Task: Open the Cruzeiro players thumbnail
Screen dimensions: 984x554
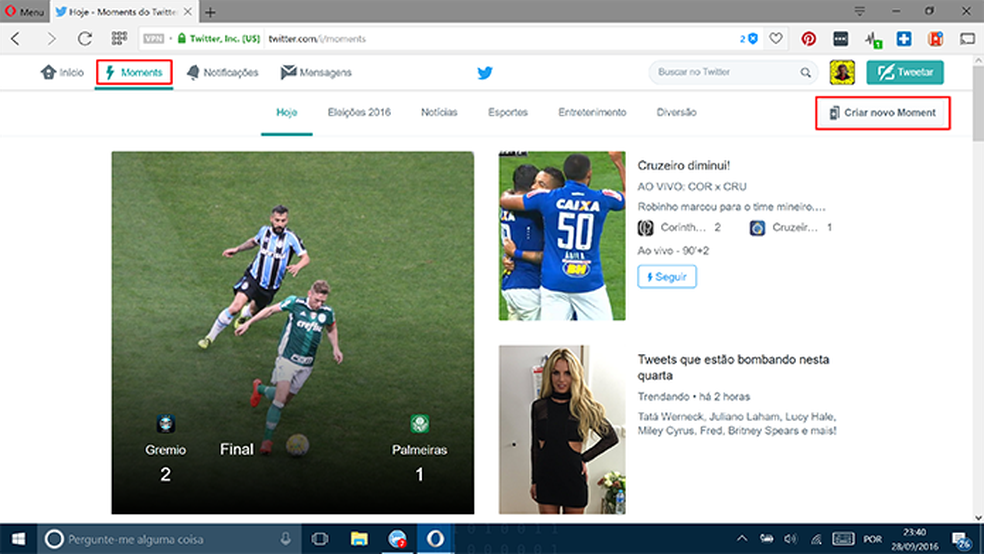Action: coord(562,236)
